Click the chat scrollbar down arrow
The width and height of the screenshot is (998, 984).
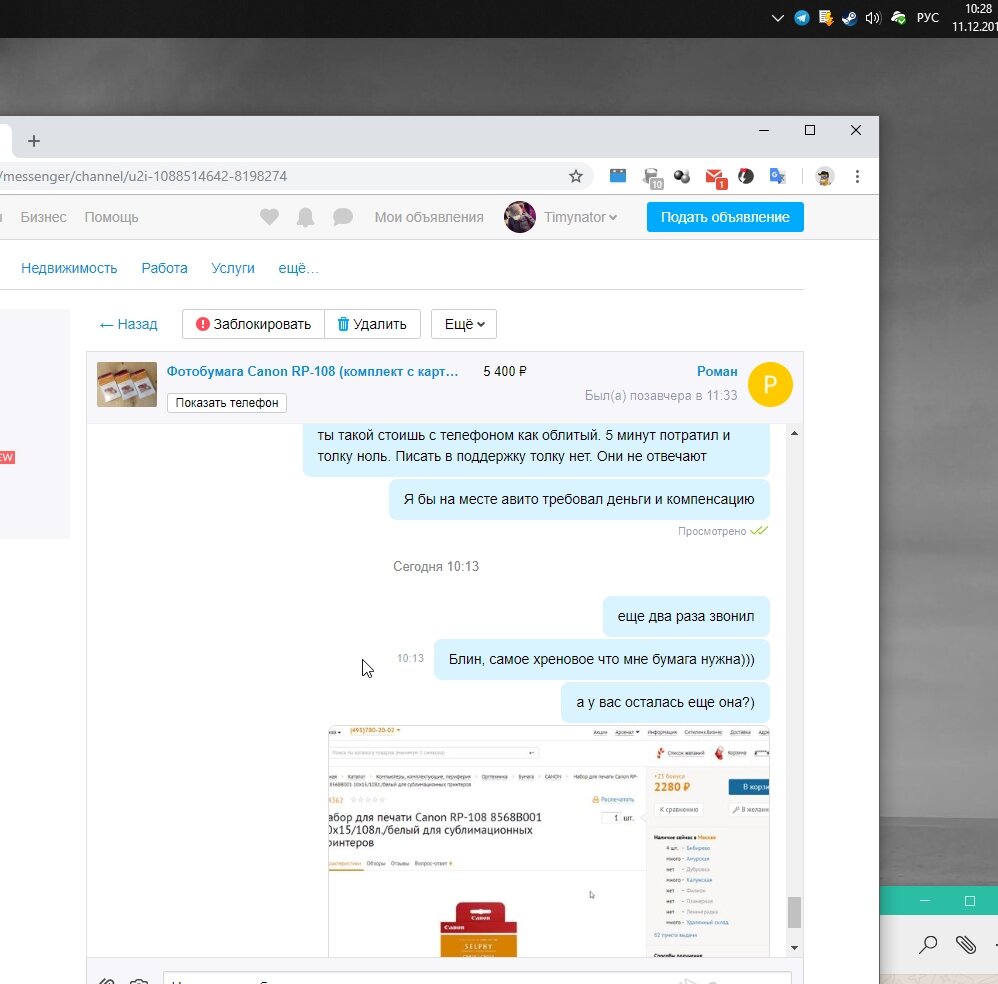pyautogui.click(x=794, y=948)
